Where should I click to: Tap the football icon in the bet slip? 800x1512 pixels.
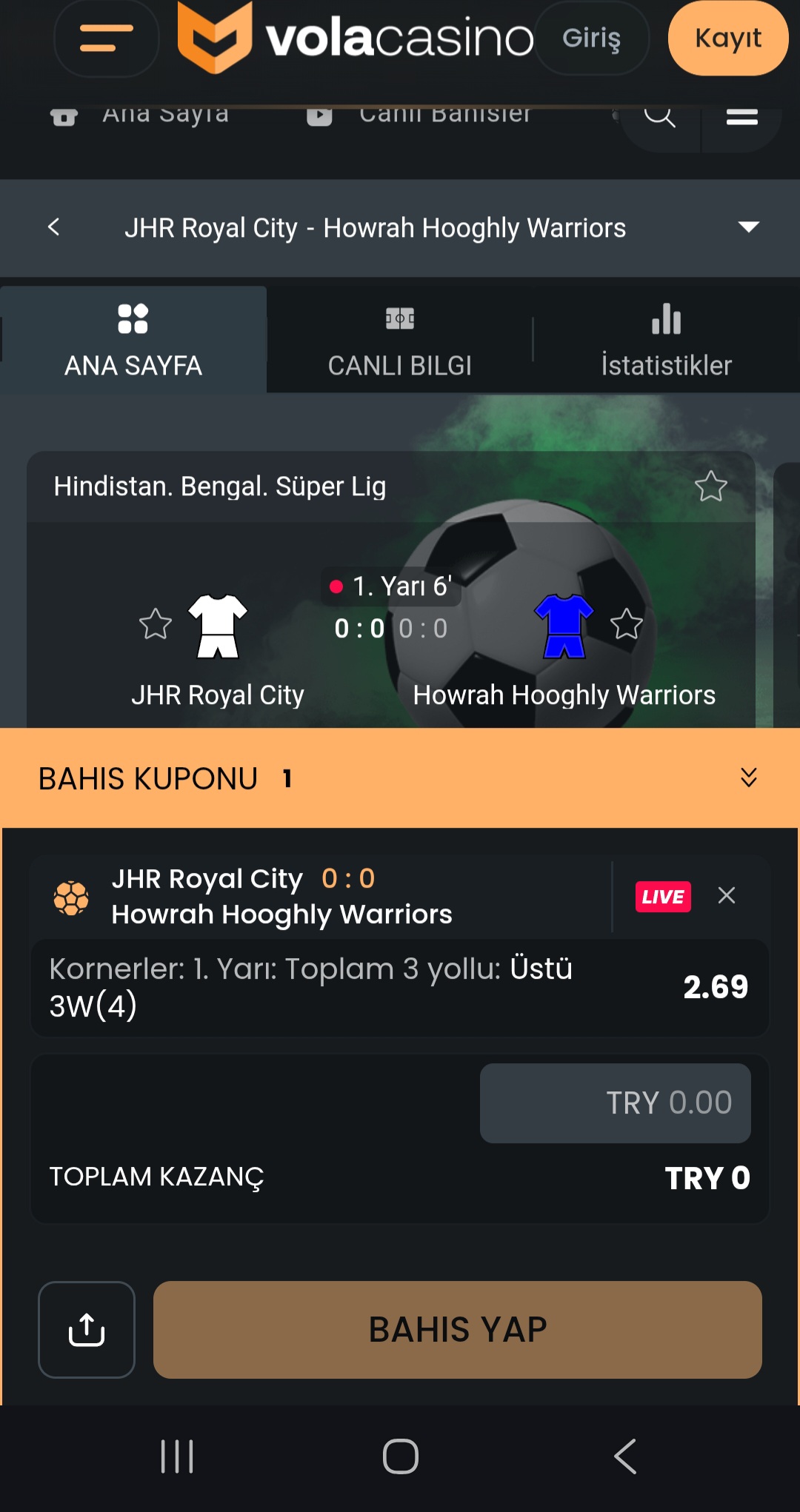(71, 897)
